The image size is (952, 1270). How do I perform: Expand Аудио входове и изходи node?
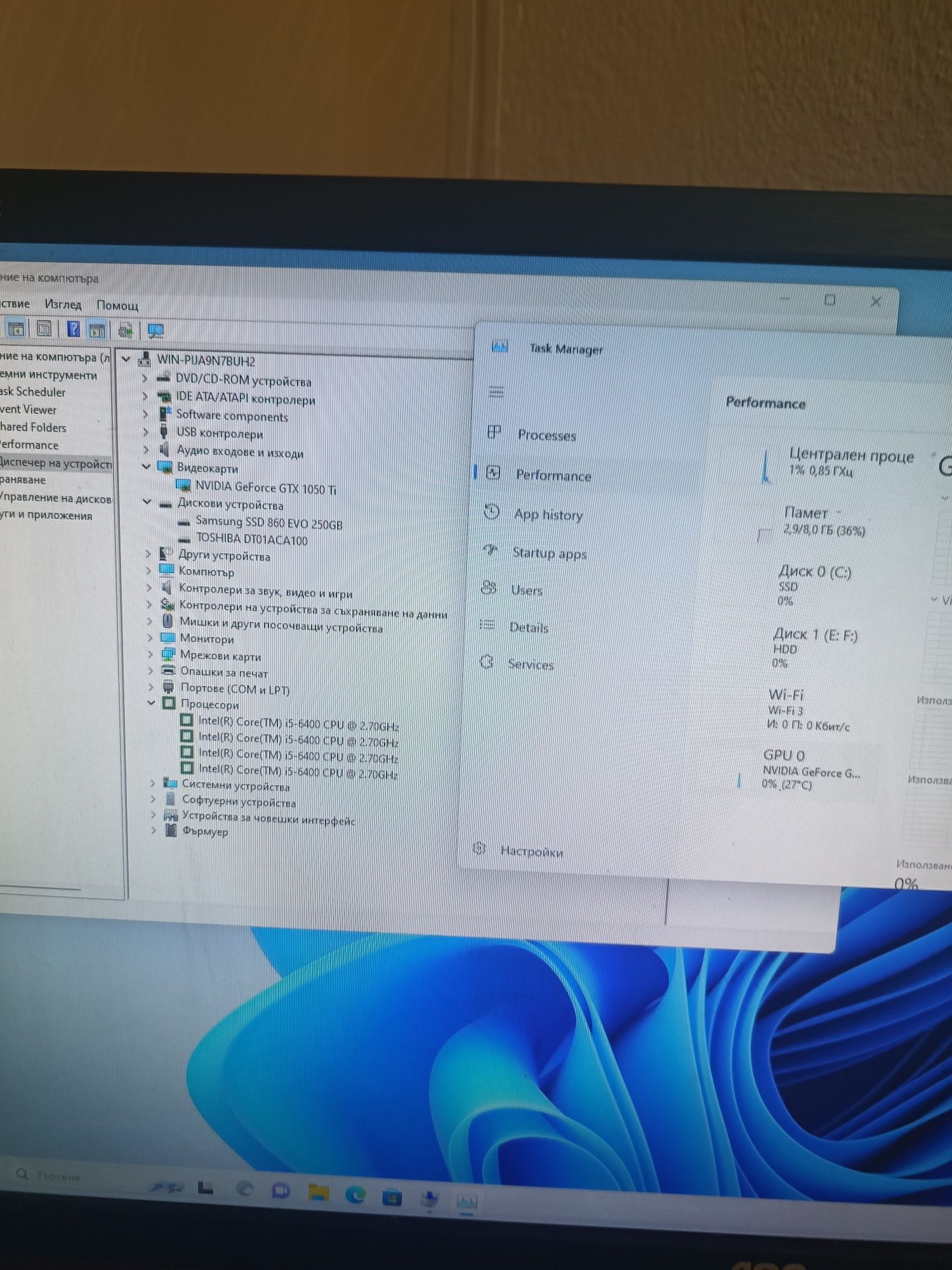[x=145, y=449]
